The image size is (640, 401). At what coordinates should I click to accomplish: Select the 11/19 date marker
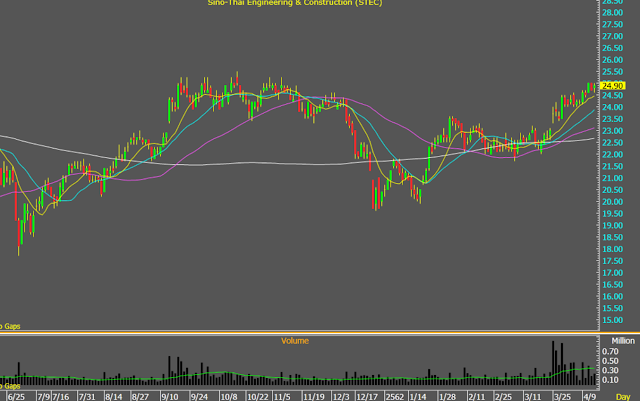[314, 397]
